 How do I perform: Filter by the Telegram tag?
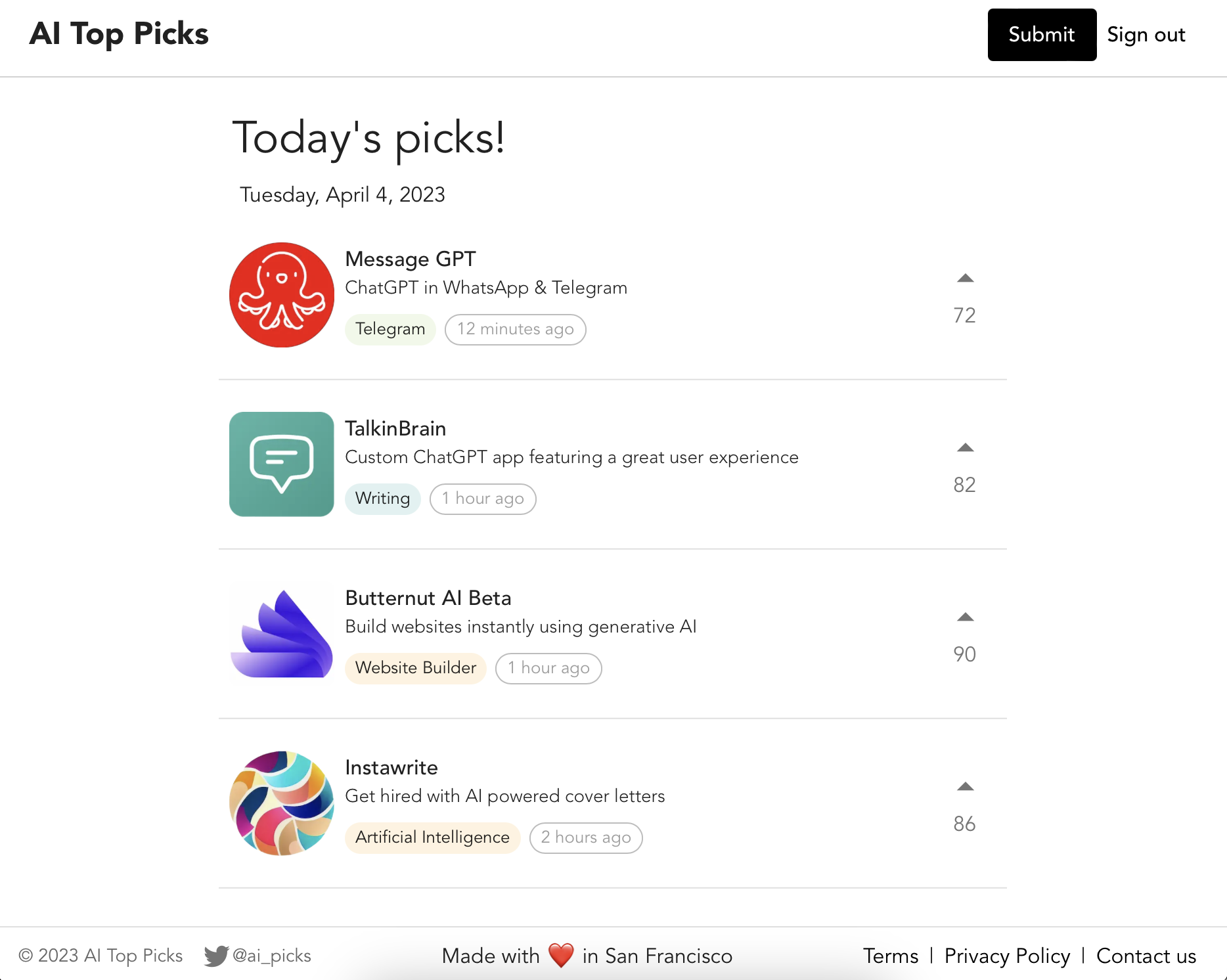click(x=390, y=329)
